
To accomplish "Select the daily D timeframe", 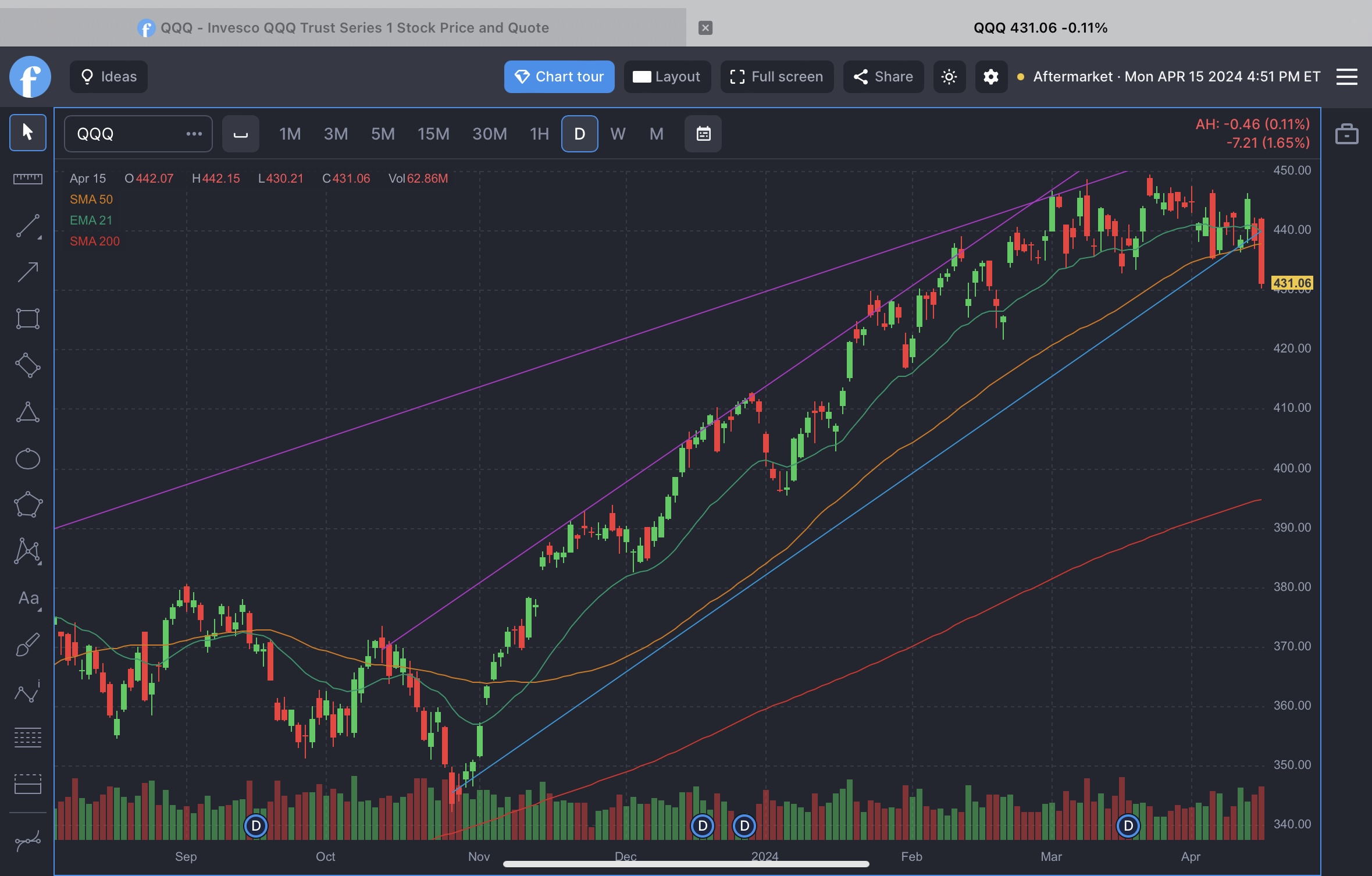I will [x=580, y=134].
